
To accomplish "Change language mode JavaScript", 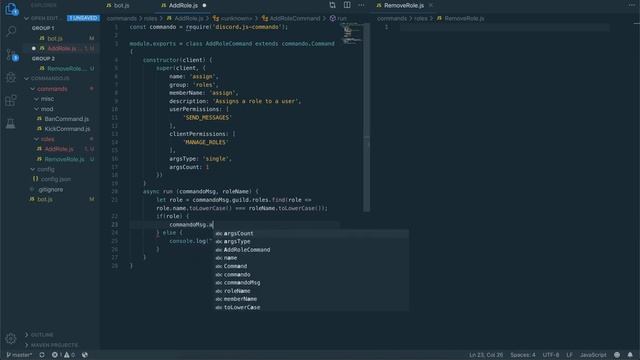I will click(593, 355).
